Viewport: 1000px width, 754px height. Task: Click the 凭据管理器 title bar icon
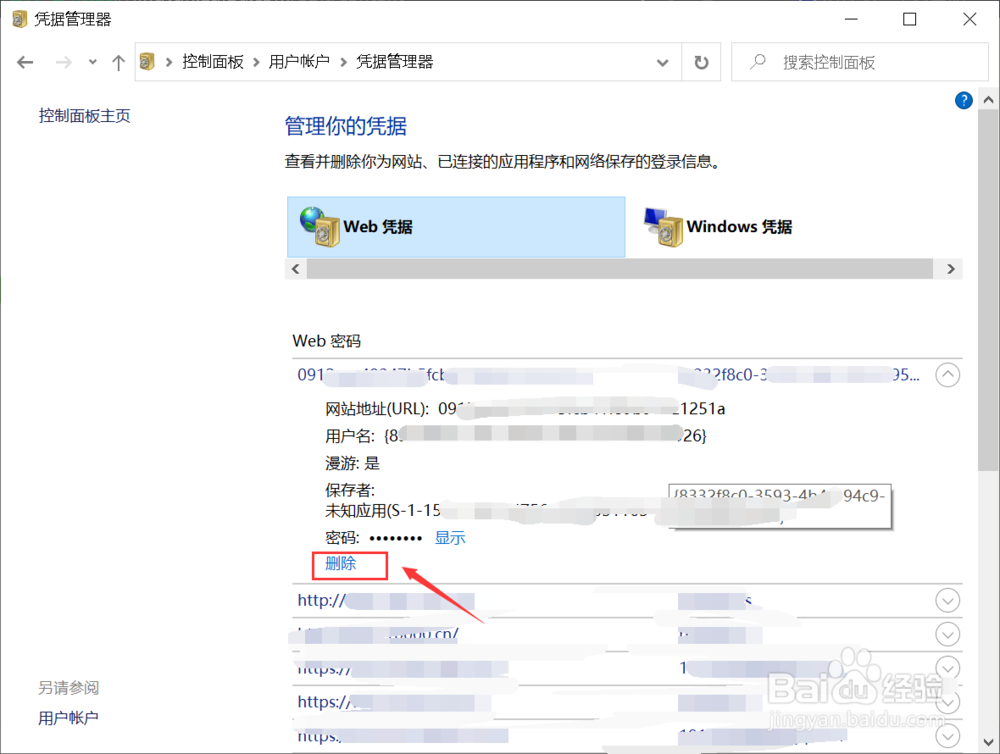tap(18, 18)
